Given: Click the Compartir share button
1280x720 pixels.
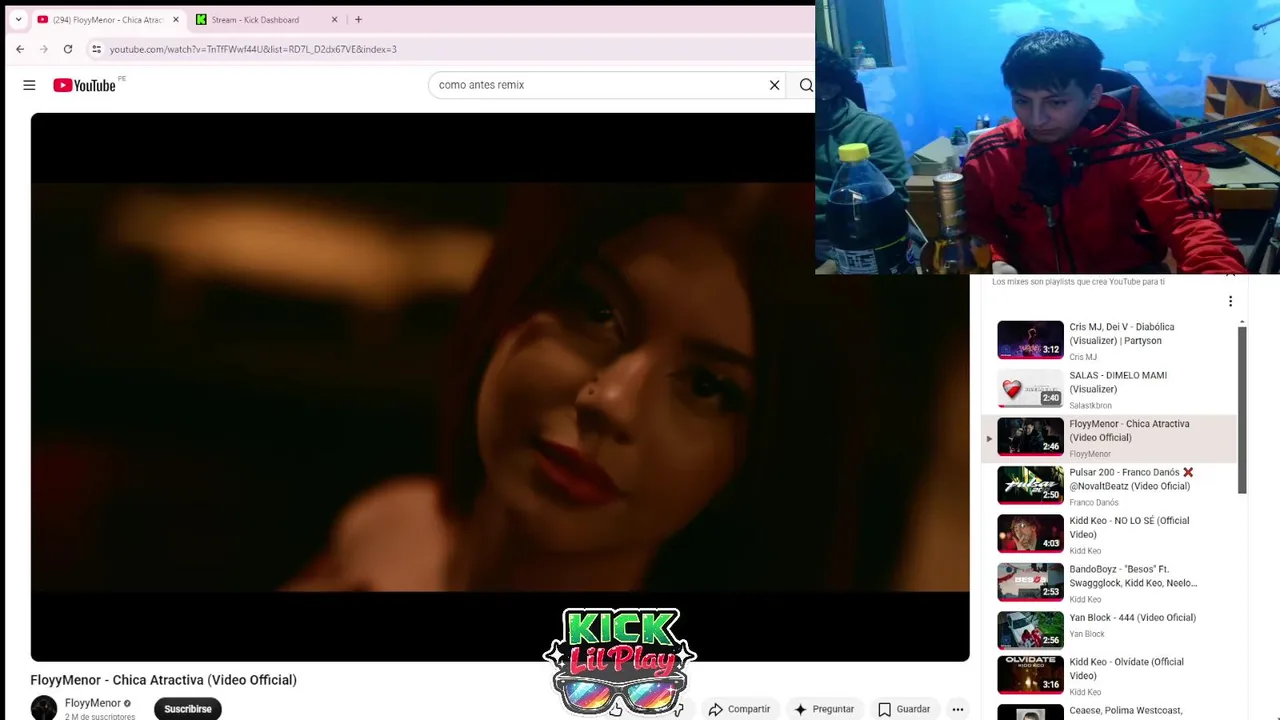Looking at the screenshot, I should pyautogui.click(x=739, y=709).
